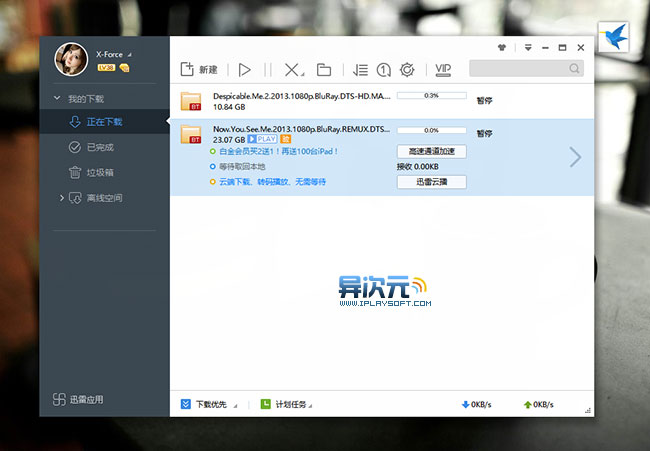The height and width of the screenshot is (451, 650).
Task: Click the 高速通道加速 acceleration button
Action: click(x=432, y=151)
